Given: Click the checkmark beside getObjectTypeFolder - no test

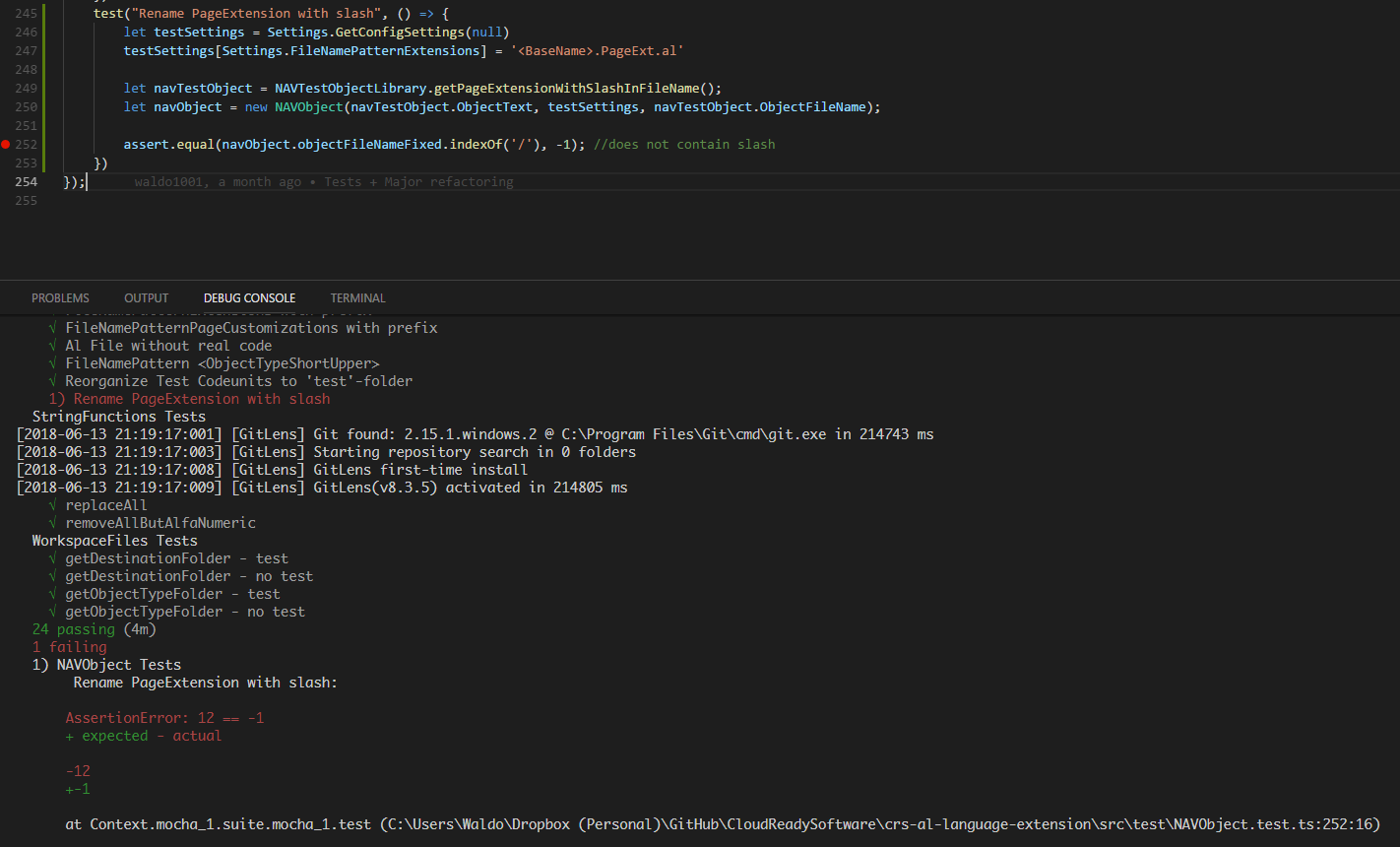Looking at the screenshot, I should [51, 611].
